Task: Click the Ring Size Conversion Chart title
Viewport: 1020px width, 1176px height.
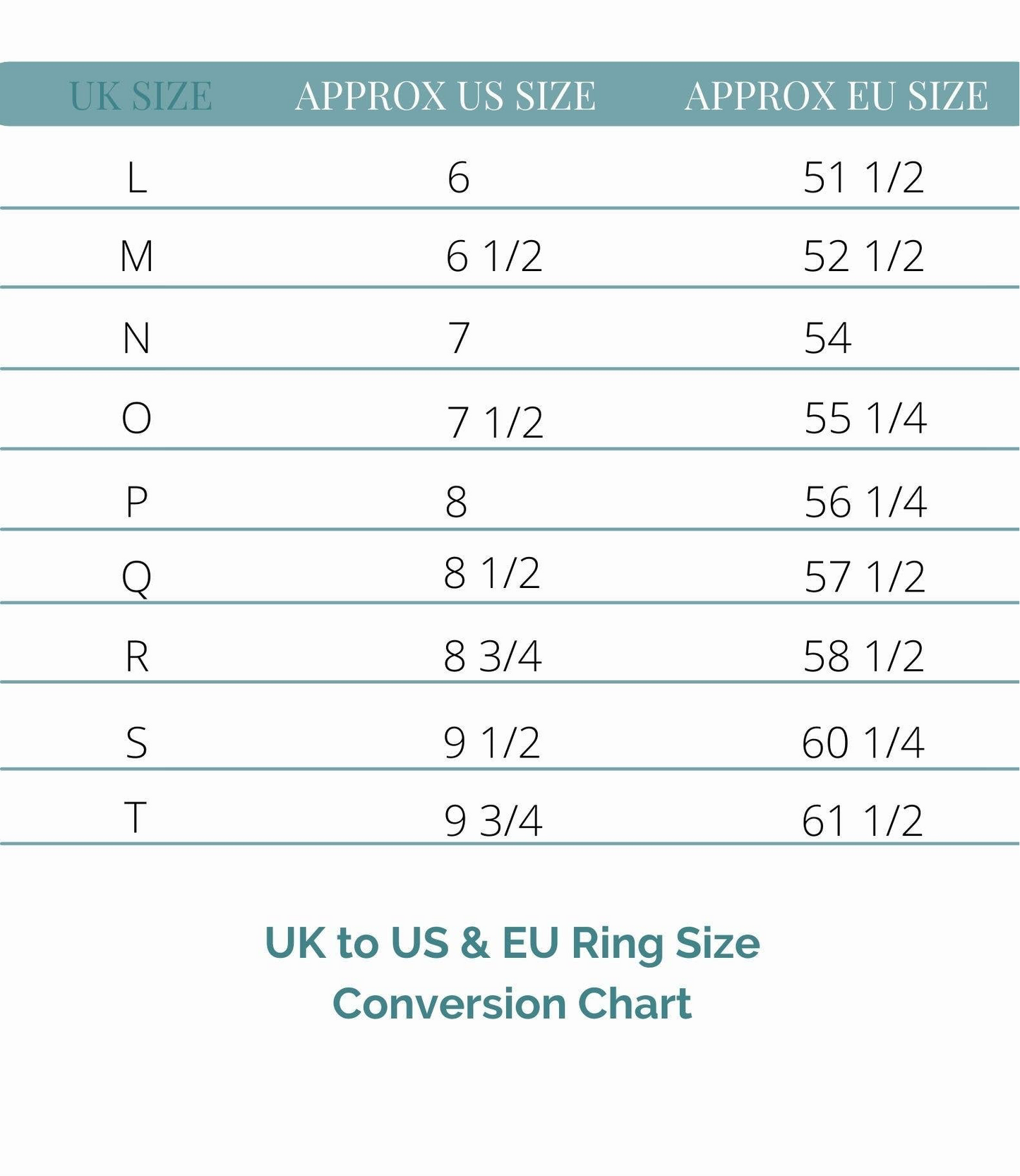Action: tap(512, 973)
